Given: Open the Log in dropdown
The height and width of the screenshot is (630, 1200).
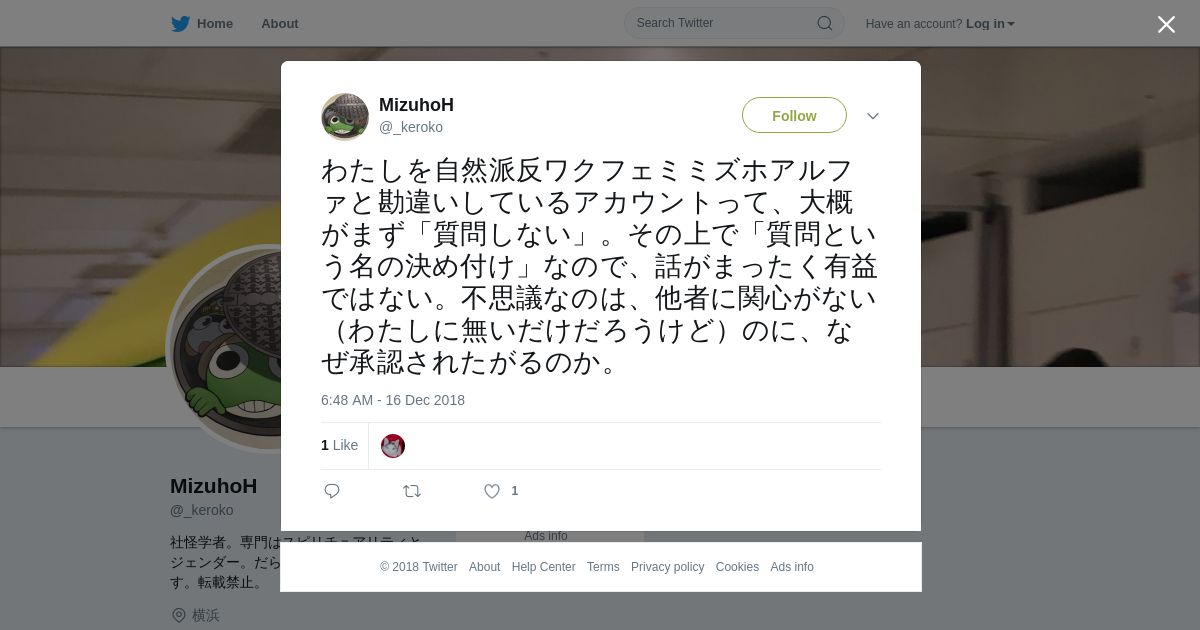Looking at the screenshot, I should 990,24.
